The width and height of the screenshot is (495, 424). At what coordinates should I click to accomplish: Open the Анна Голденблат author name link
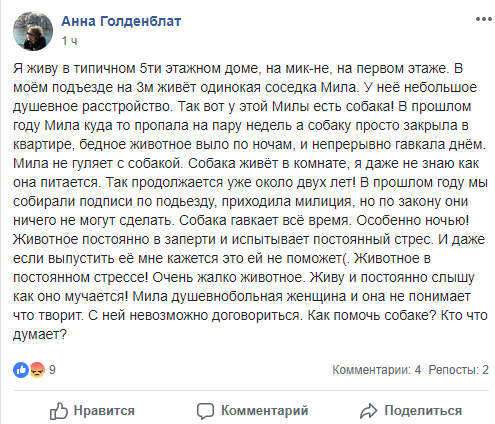pyautogui.click(x=121, y=21)
